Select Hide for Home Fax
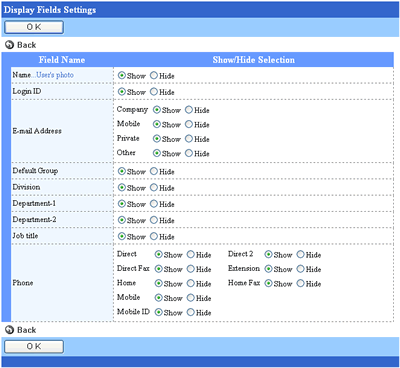The image size is (400, 368). (300, 283)
